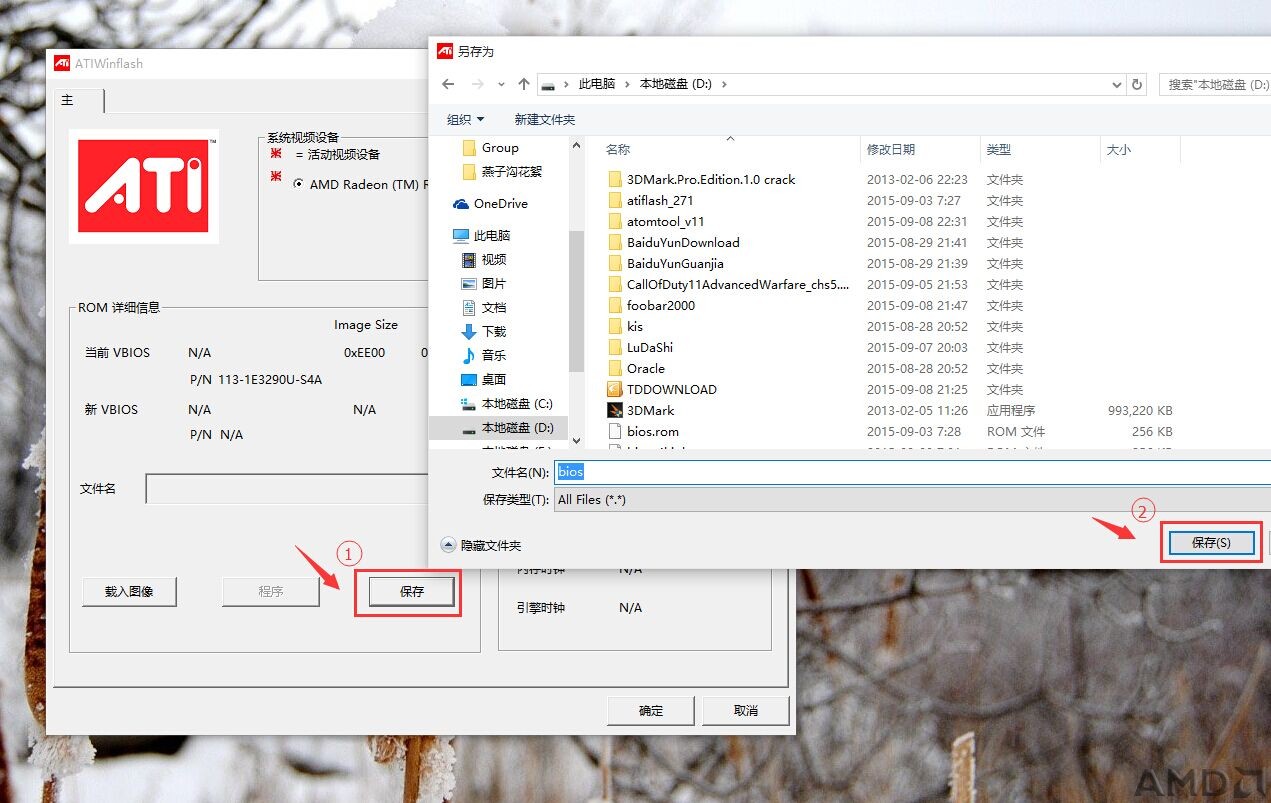The width and height of the screenshot is (1271, 803).
Task: Select CallOfDuty11AdvancedWarfare folder
Action: point(728,284)
